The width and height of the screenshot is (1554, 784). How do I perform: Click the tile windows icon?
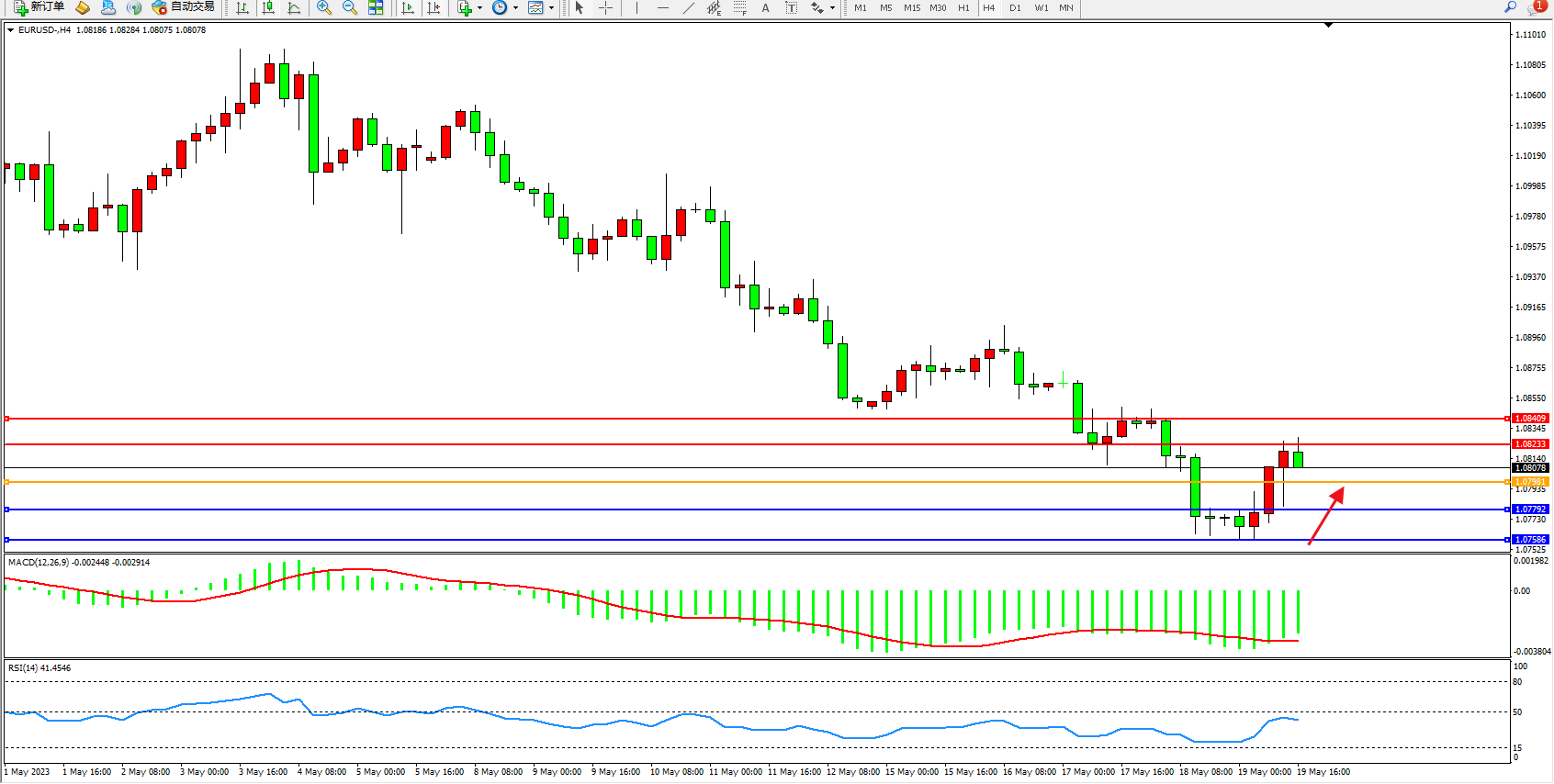[x=376, y=7]
